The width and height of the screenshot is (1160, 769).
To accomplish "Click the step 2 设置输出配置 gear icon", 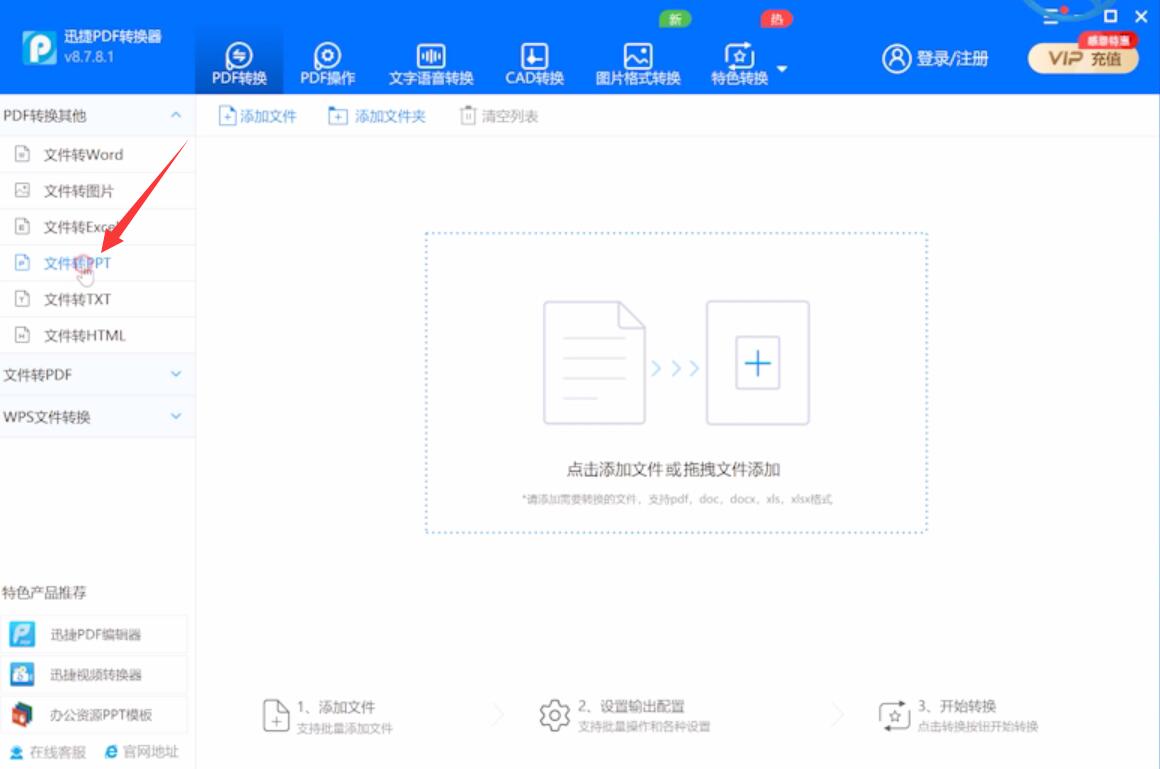I will [554, 715].
